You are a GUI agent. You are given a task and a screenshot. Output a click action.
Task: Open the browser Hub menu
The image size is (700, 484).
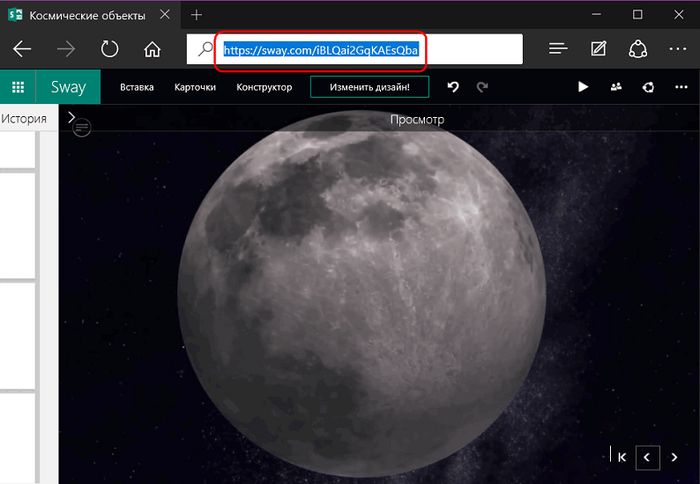pos(559,49)
